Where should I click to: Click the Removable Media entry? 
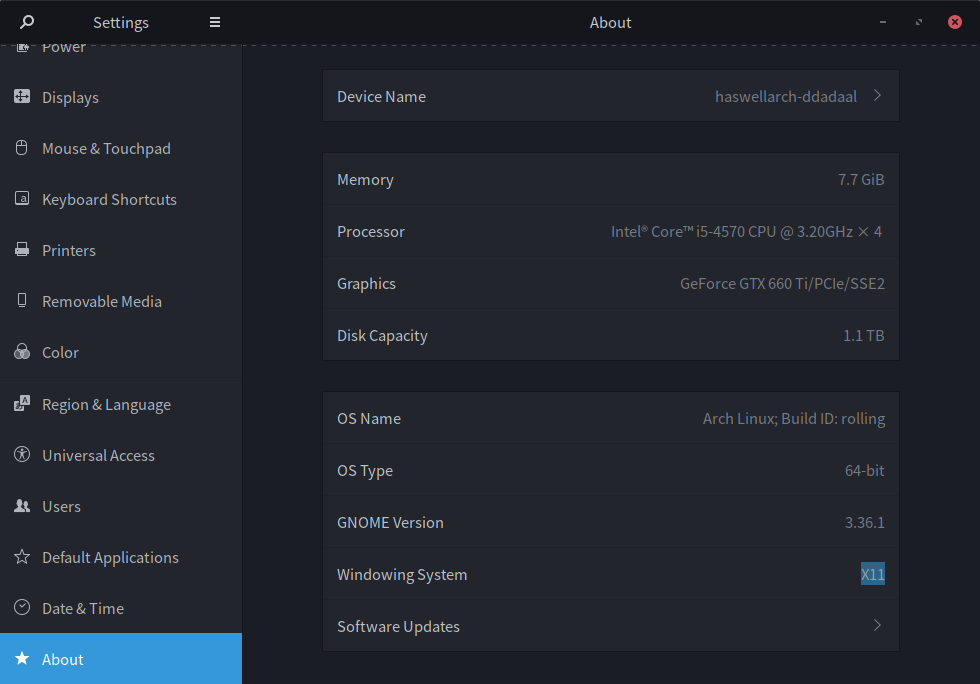coord(102,301)
